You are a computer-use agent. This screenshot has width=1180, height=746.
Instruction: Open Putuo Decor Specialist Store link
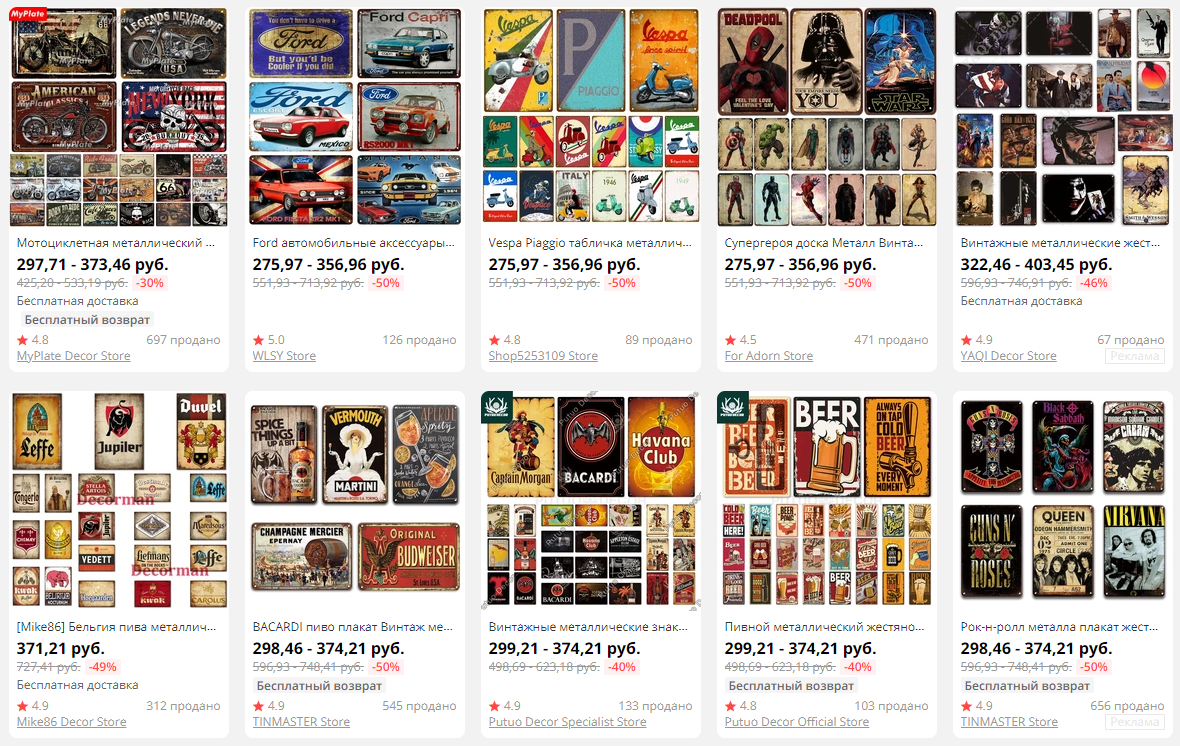tap(567, 722)
